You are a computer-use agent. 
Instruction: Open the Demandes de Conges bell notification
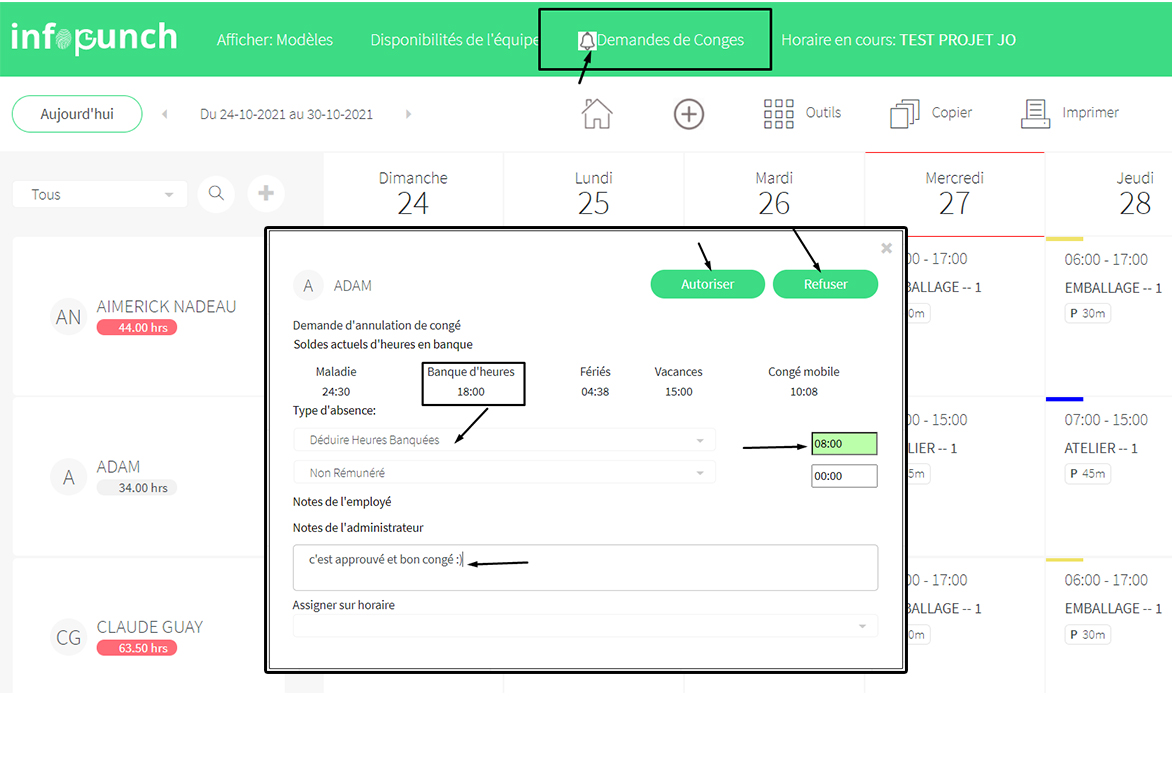[587, 40]
